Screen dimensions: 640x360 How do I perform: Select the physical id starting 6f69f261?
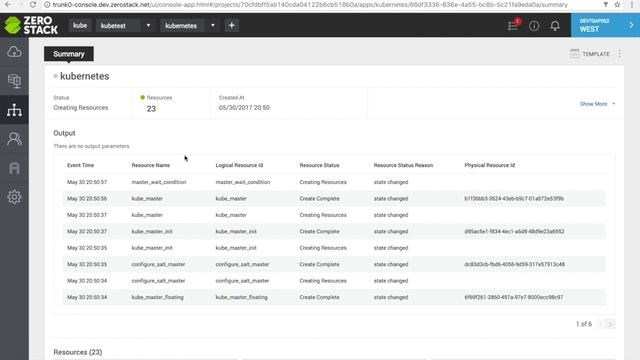(513, 297)
